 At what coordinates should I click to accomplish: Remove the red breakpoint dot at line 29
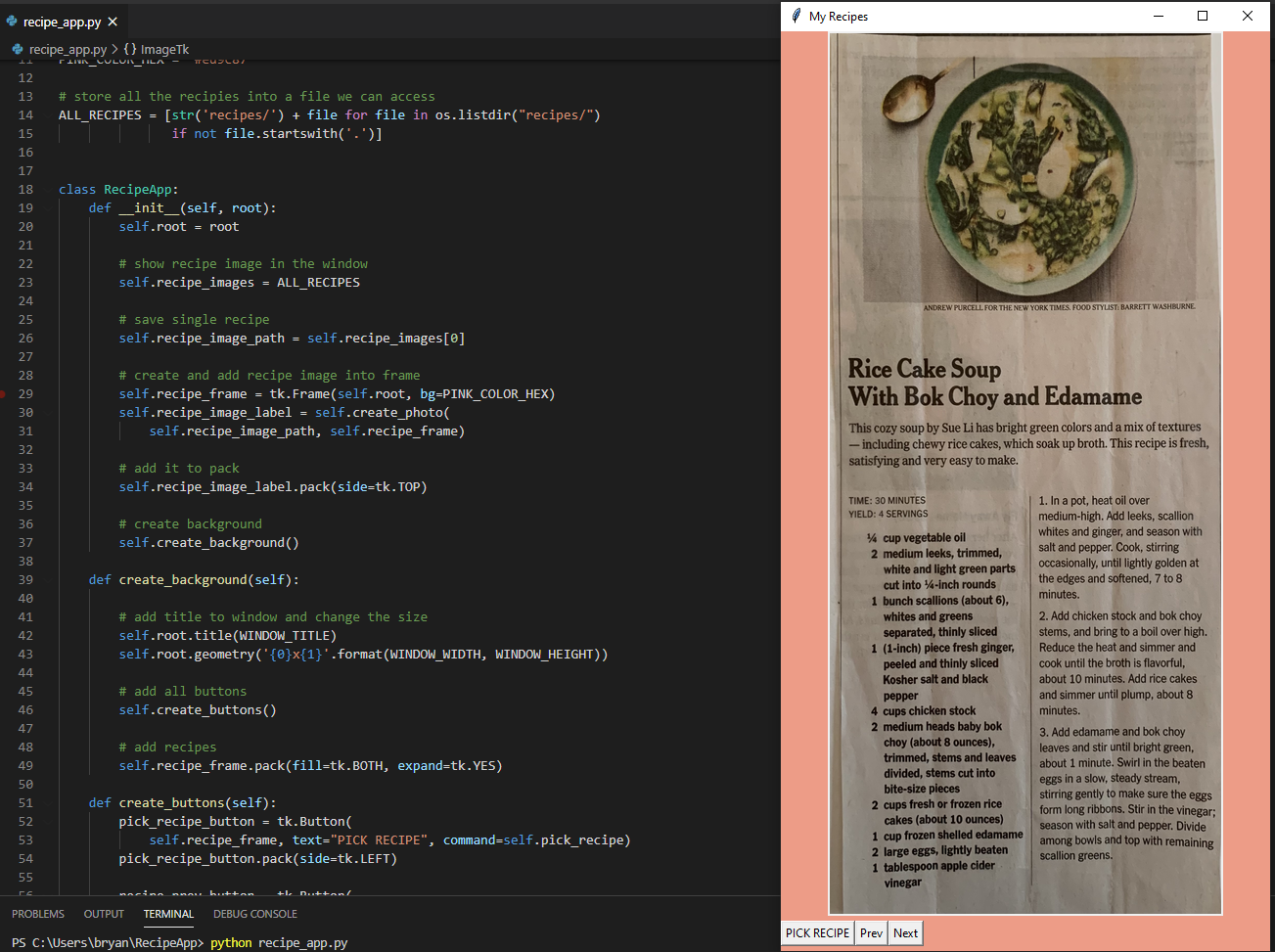coord(3,394)
